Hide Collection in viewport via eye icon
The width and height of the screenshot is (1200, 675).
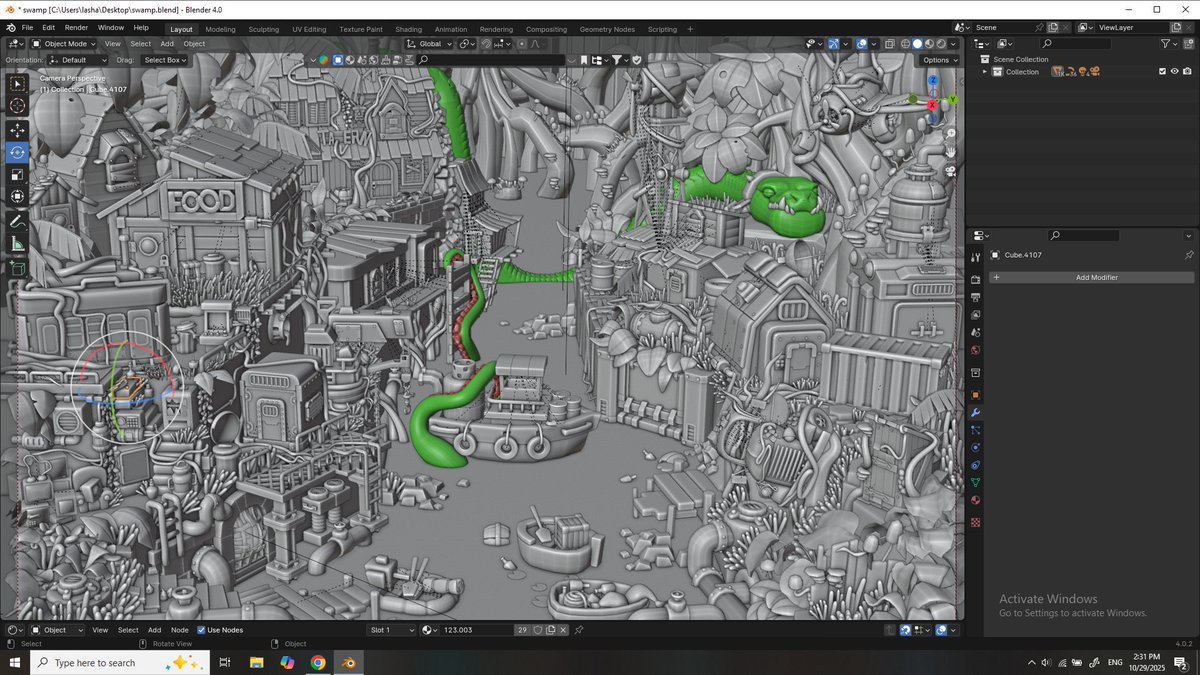click(1175, 71)
